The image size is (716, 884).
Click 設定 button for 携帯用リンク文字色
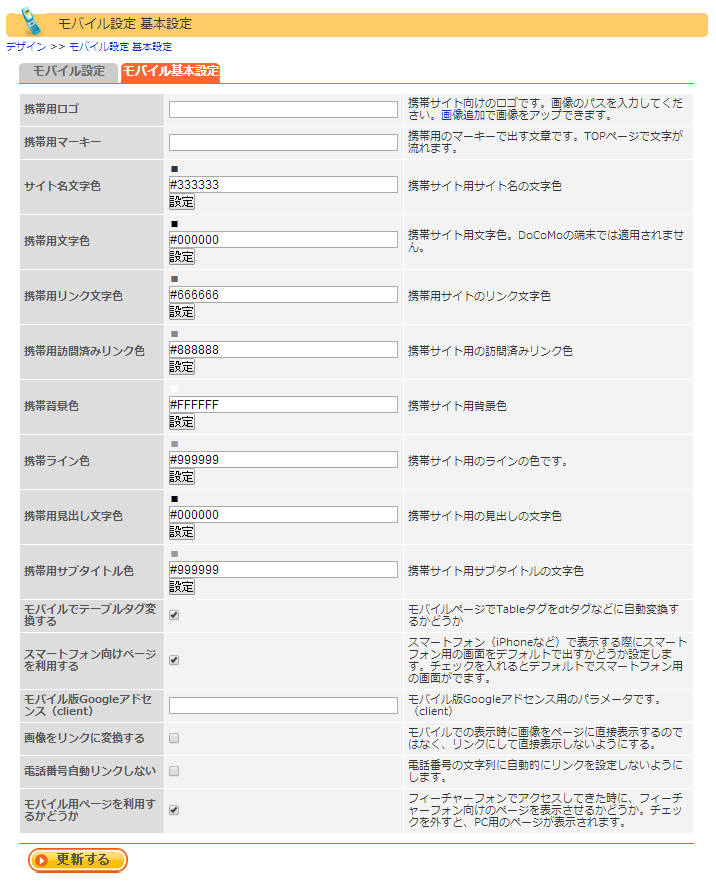pos(182,312)
